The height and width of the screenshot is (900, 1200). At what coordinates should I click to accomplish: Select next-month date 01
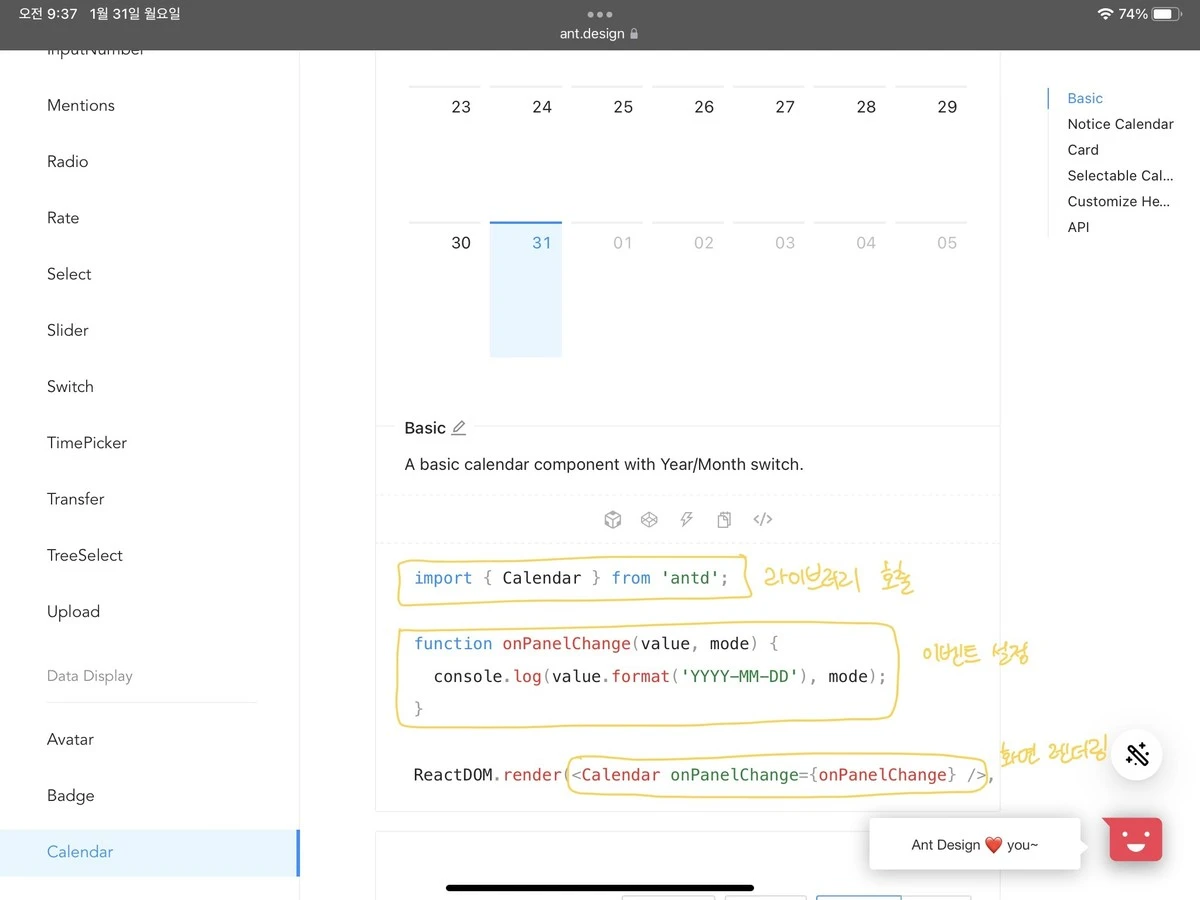[x=606, y=289]
